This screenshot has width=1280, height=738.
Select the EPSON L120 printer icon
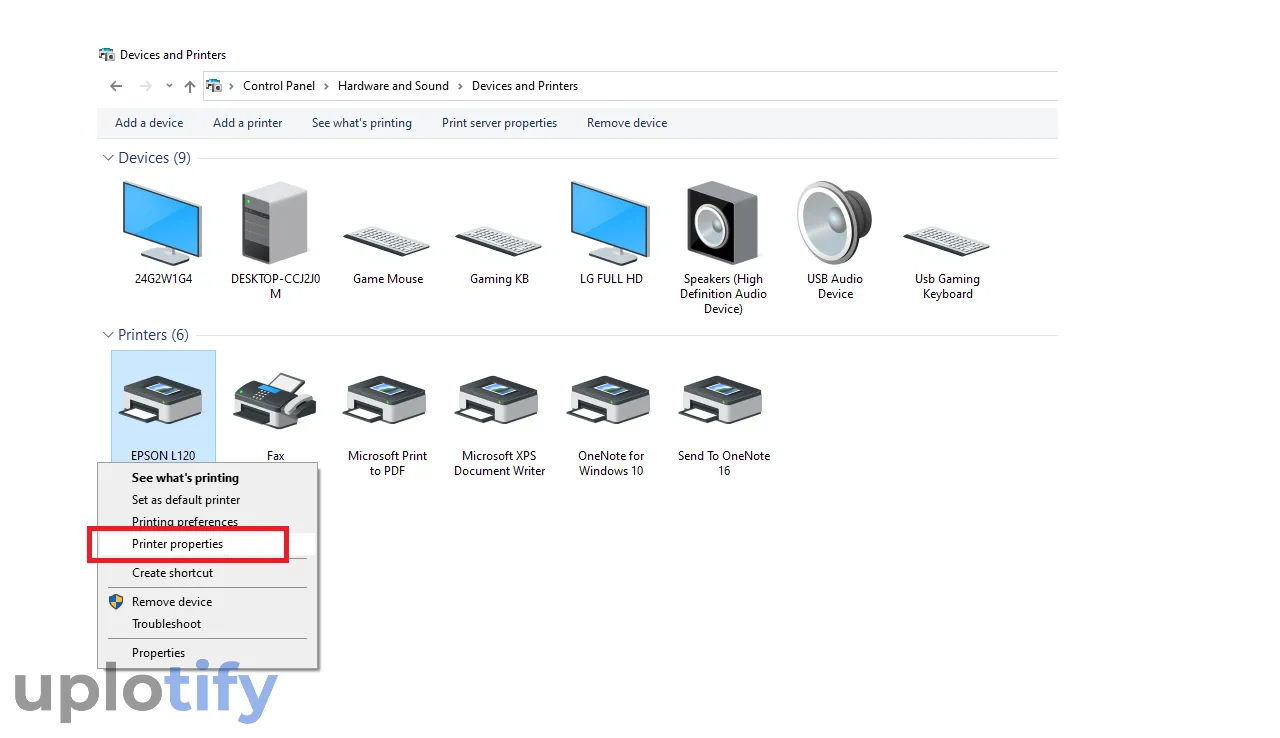click(x=162, y=400)
